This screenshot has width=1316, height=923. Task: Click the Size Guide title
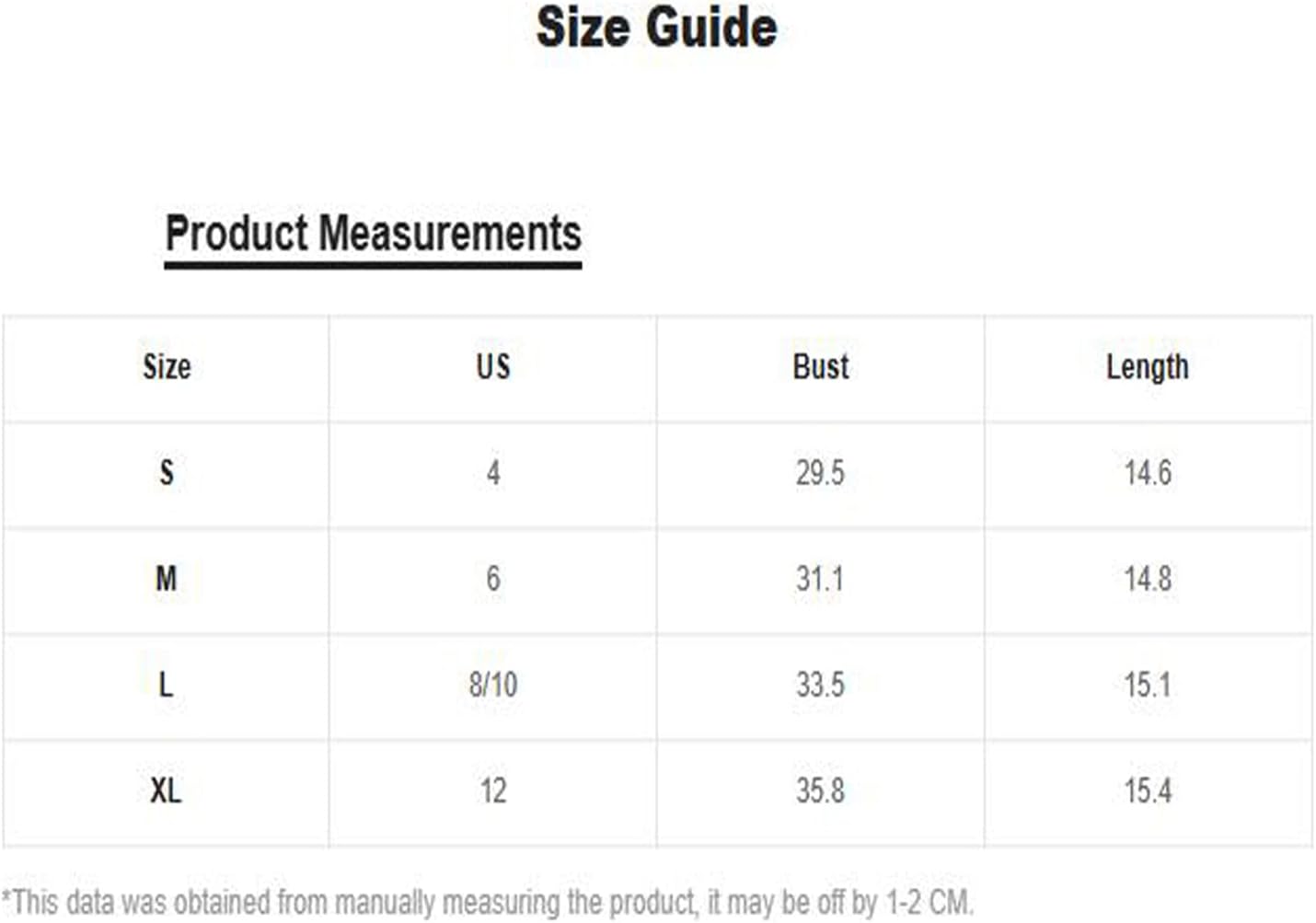(656, 28)
